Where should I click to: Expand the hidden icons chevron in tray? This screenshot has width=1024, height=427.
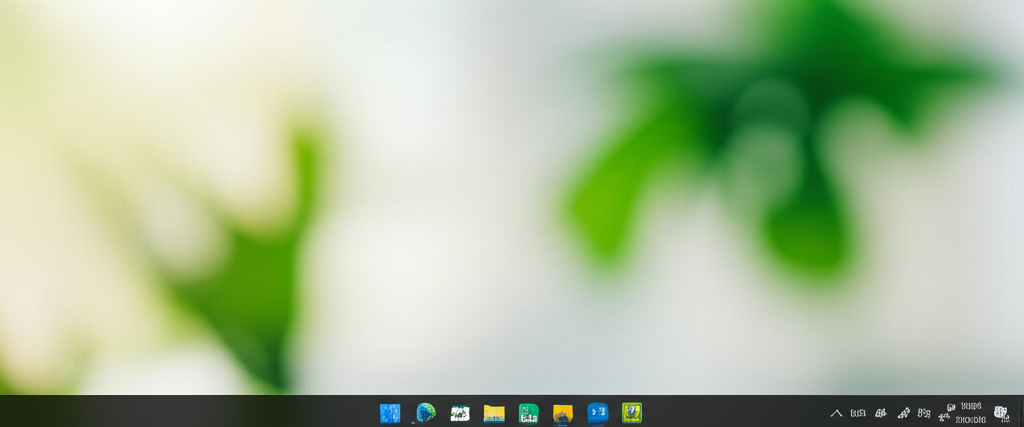pyautogui.click(x=836, y=413)
